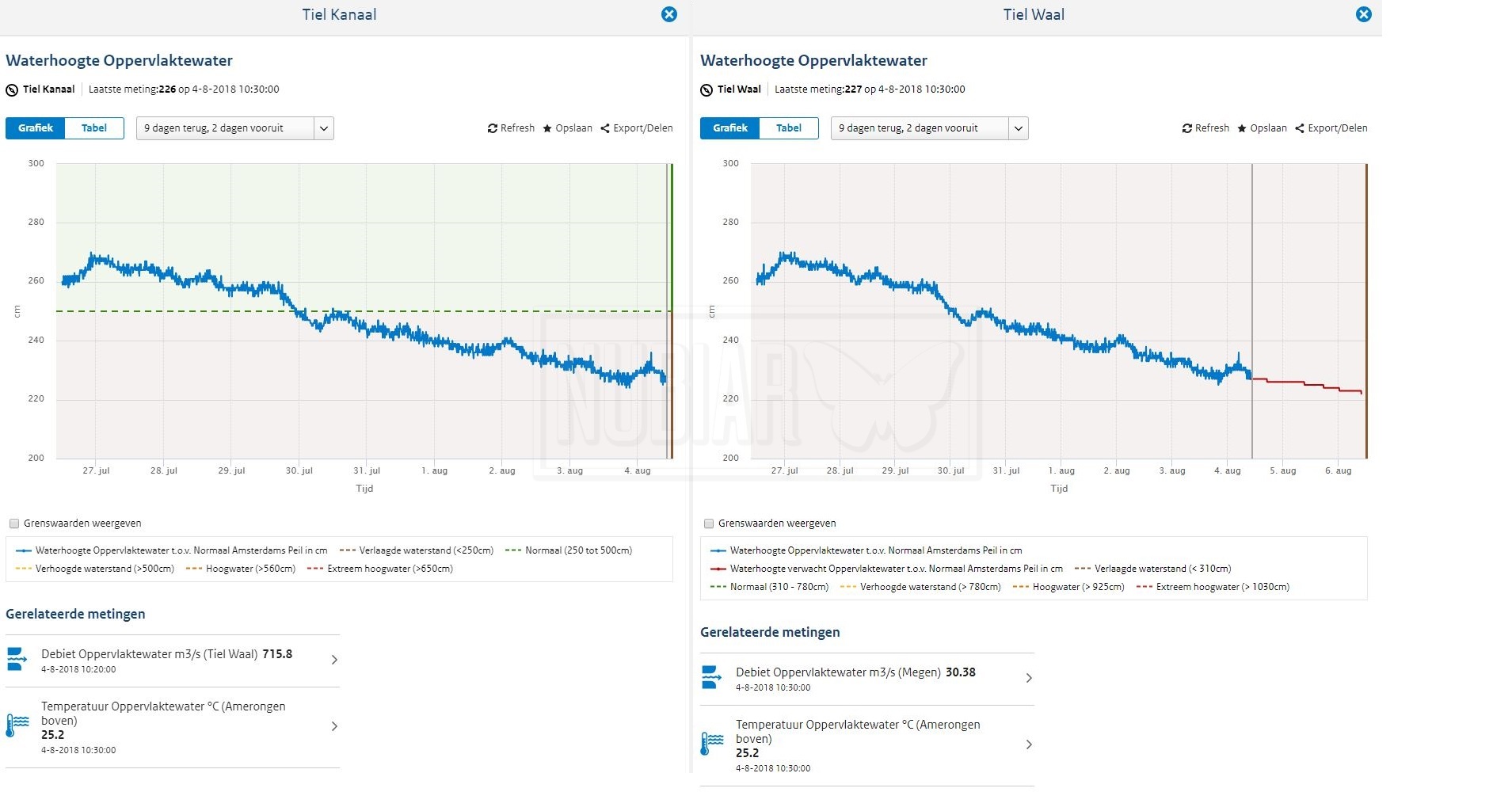The height and width of the screenshot is (792, 1512).
Task: Click Refresh icon in Tiel Kanaal panel
Action: [493, 128]
